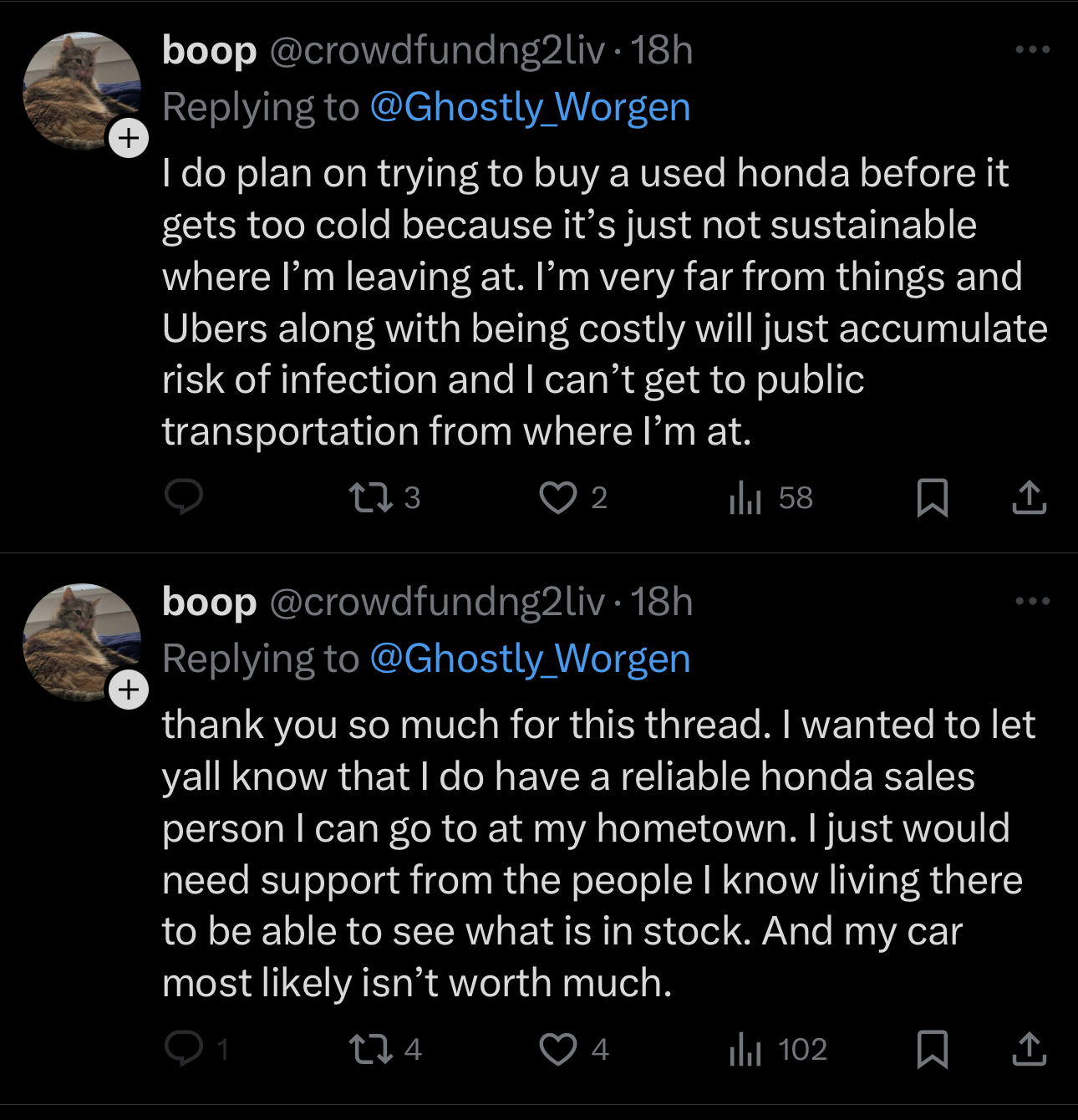Open @Ghostly_Worgen link in second tweet
The width and height of the screenshot is (1078, 1120).
click(530, 659)
